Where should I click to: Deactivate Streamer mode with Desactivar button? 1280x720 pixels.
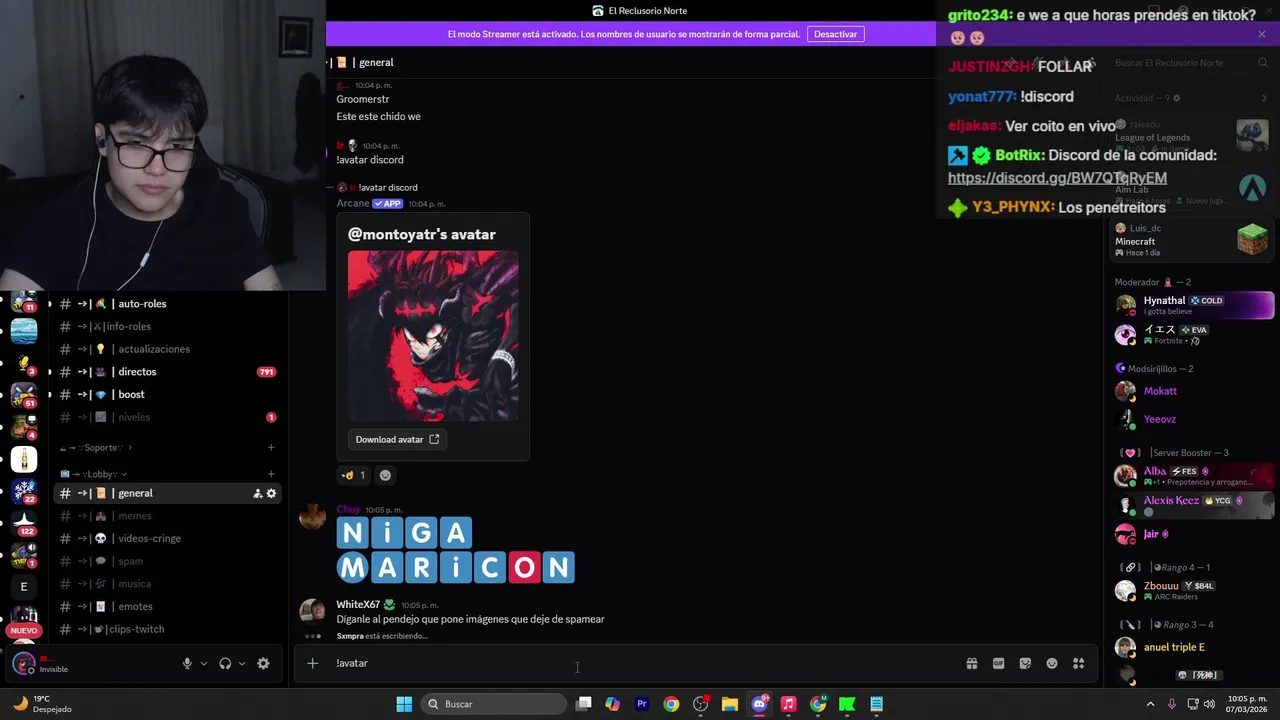pos(835,34)
